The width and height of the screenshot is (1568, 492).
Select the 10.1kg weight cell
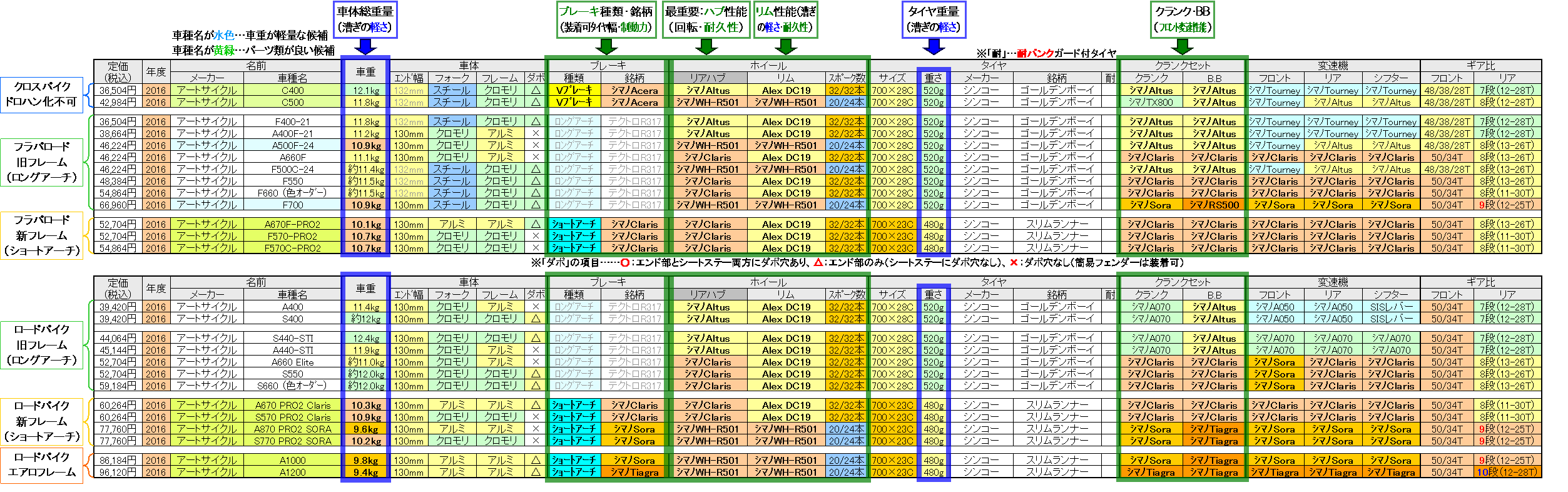tap(366, 224)
